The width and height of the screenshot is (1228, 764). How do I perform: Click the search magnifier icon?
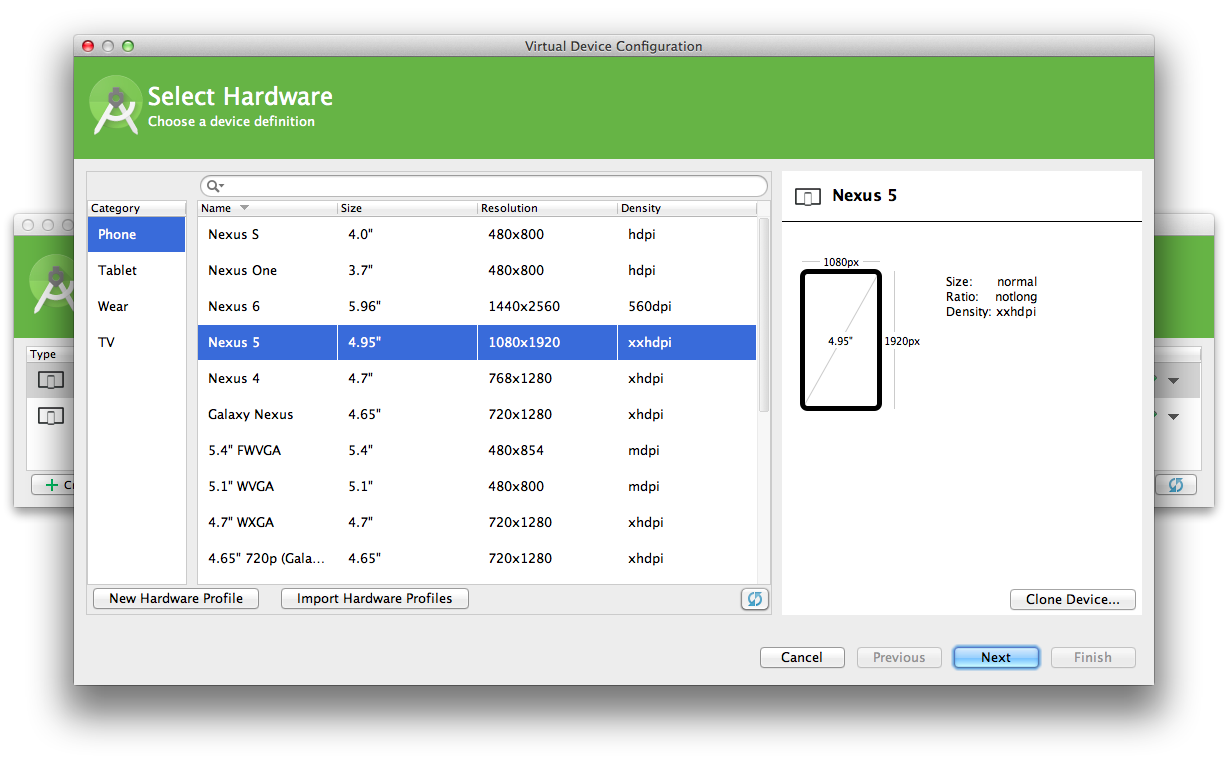[x=214, y=187]
